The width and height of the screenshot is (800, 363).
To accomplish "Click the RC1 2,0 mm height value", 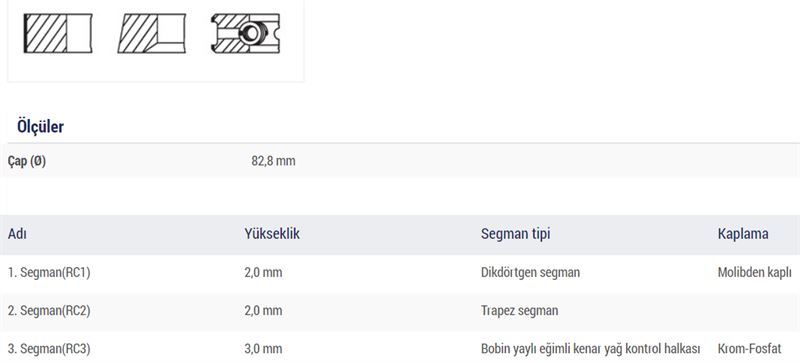I will pos(263,273).
